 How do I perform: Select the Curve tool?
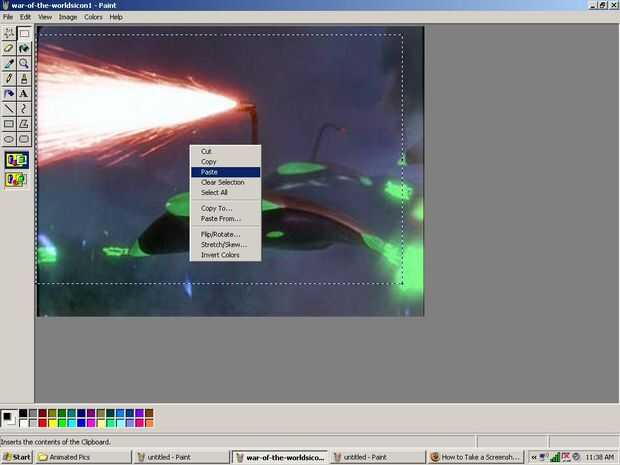click(x=24, y=109)
